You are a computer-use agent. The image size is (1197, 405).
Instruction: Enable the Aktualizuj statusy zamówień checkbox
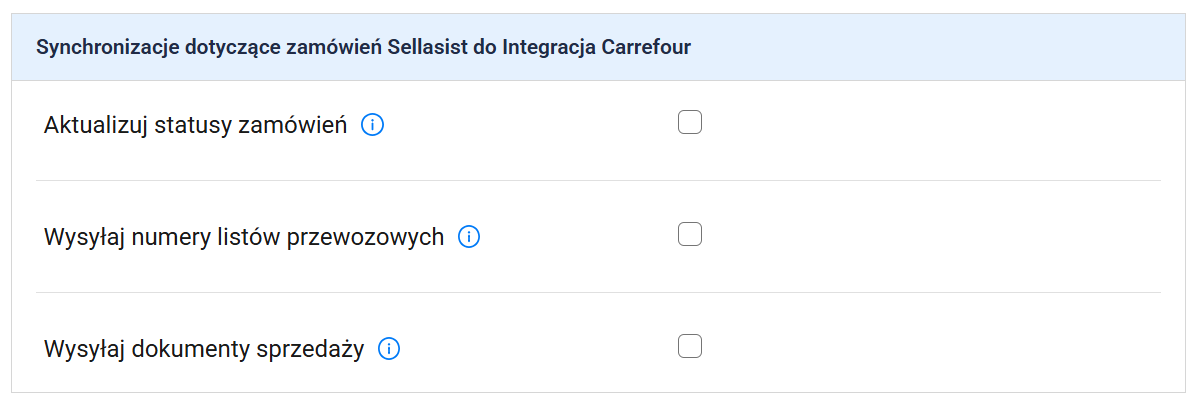[690, 123]
